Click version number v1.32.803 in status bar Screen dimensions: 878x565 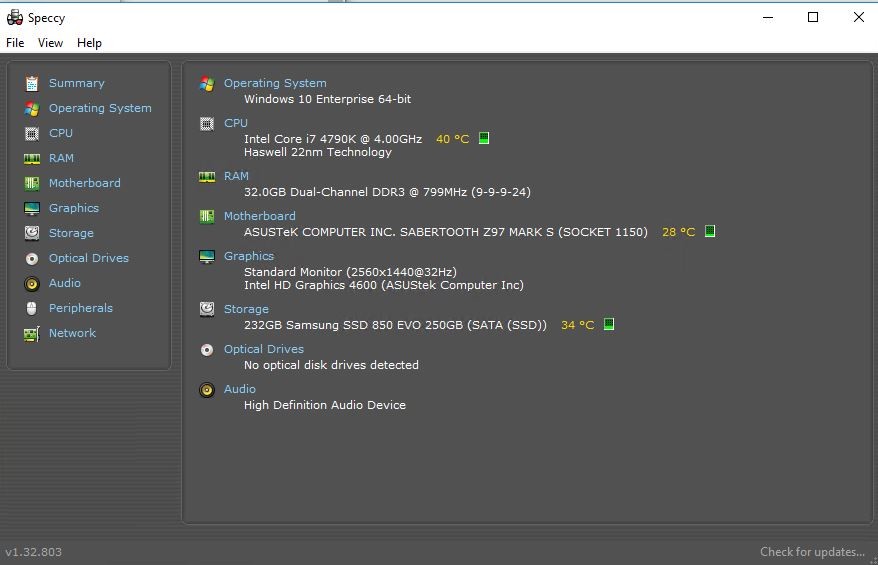click(34, 552)
